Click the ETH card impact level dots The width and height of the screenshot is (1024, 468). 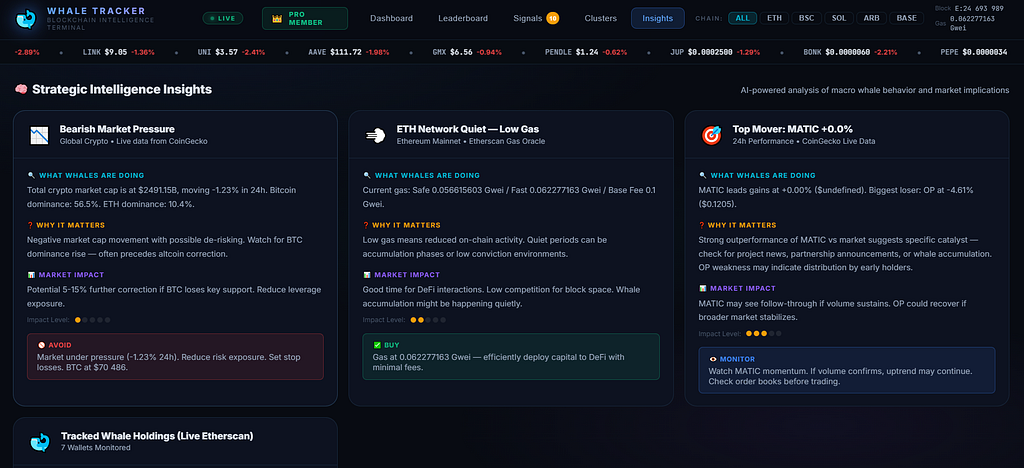pyautogui.click(x=428, y=320)
